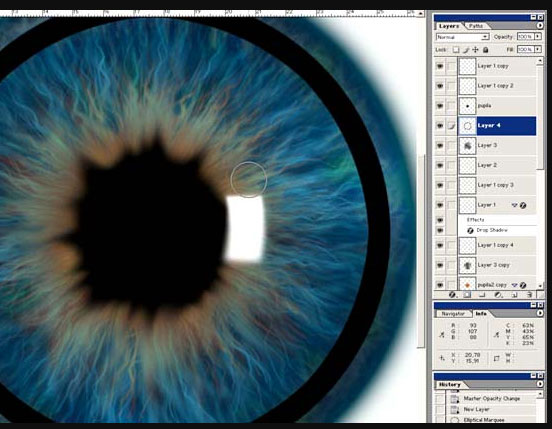Click the CMYK eyedropper icon in Info
The image size is (552, 429).
[496, 334]
